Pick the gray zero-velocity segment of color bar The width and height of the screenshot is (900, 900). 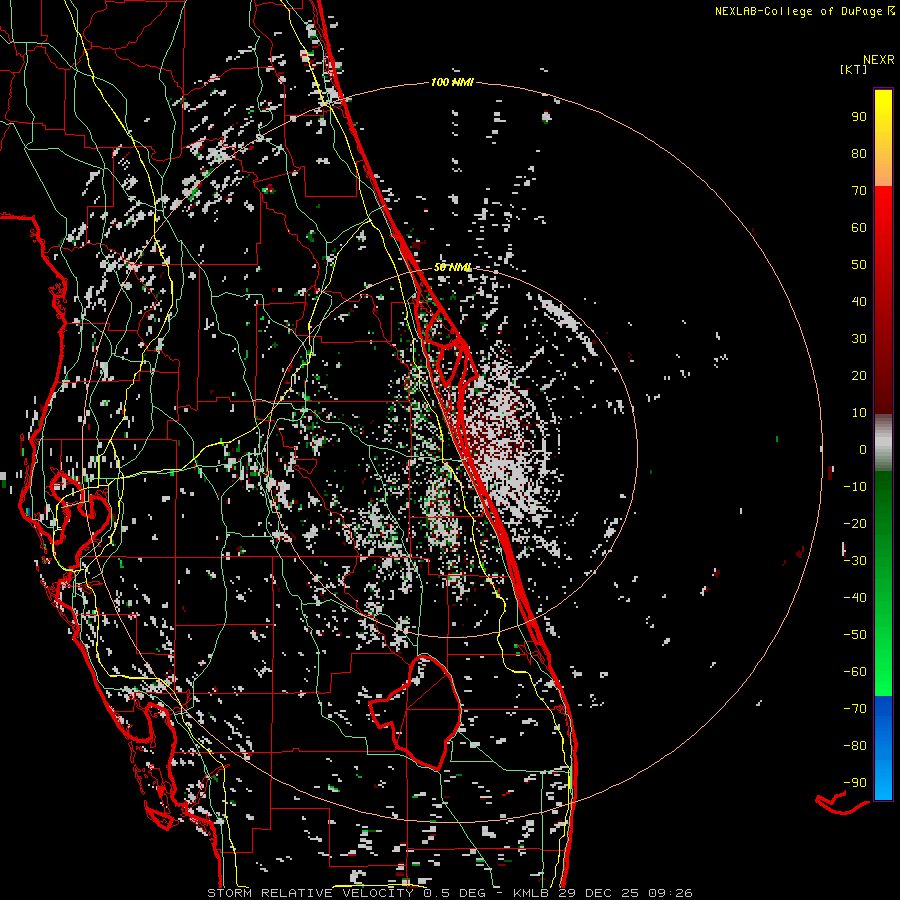click(x=883, y=443)
